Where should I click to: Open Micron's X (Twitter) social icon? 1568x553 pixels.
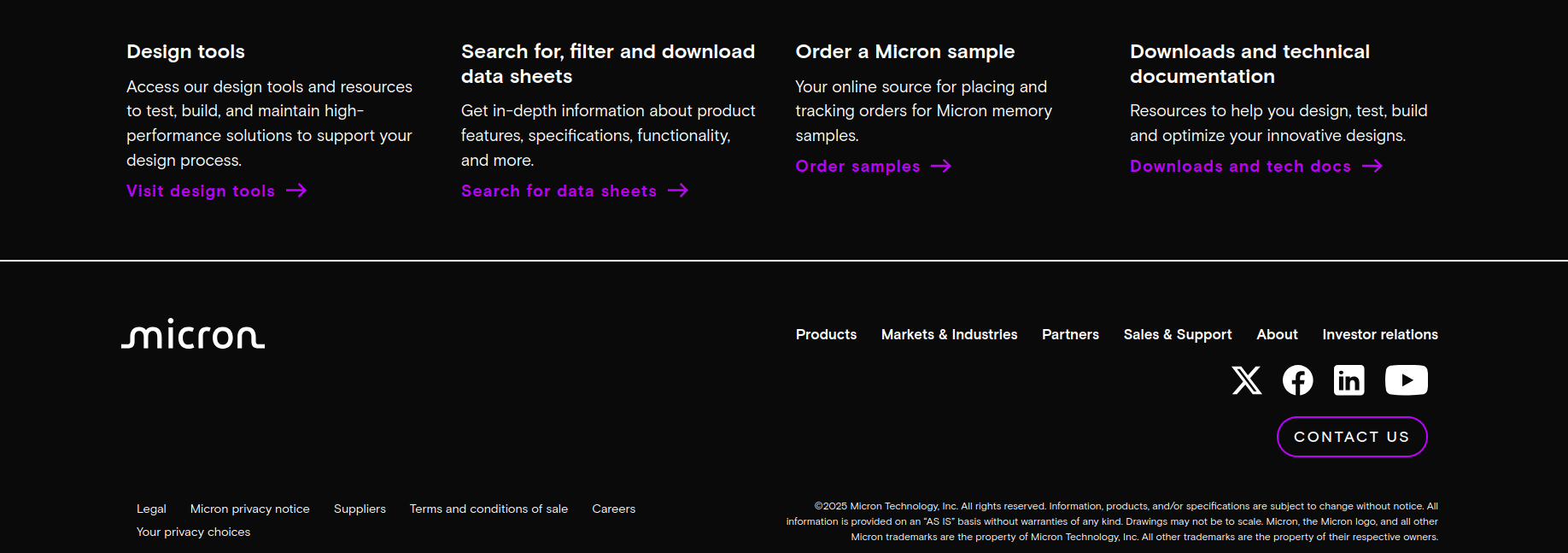1247,380
